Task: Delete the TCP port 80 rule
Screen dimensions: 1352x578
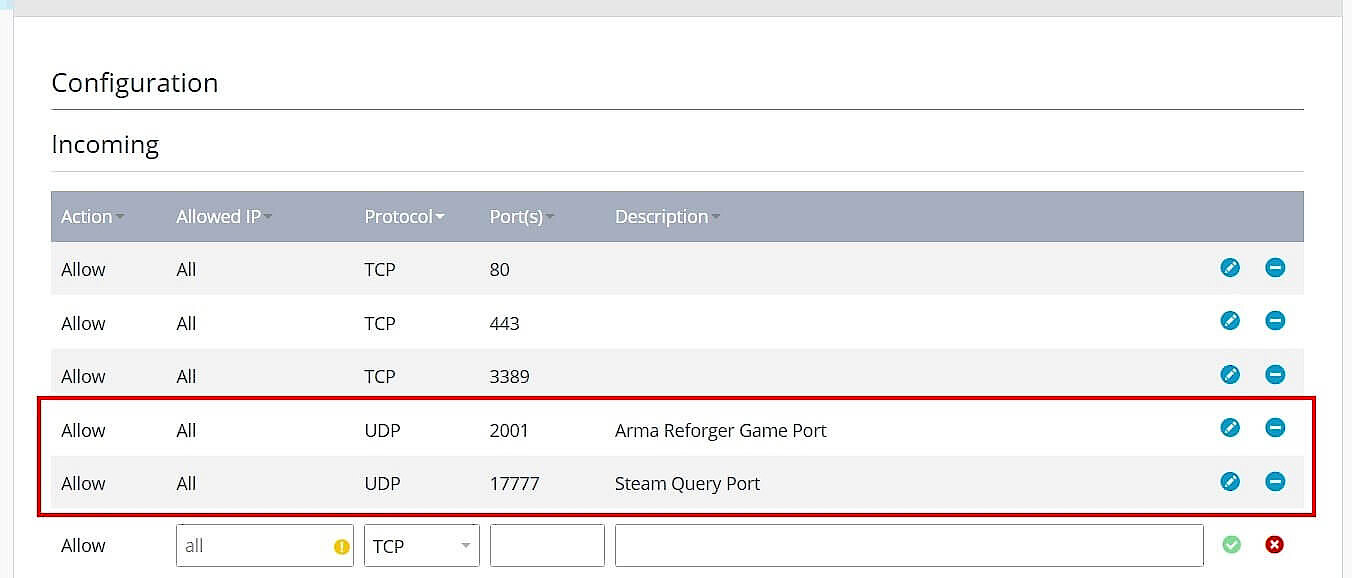Action: [1275, 268]
